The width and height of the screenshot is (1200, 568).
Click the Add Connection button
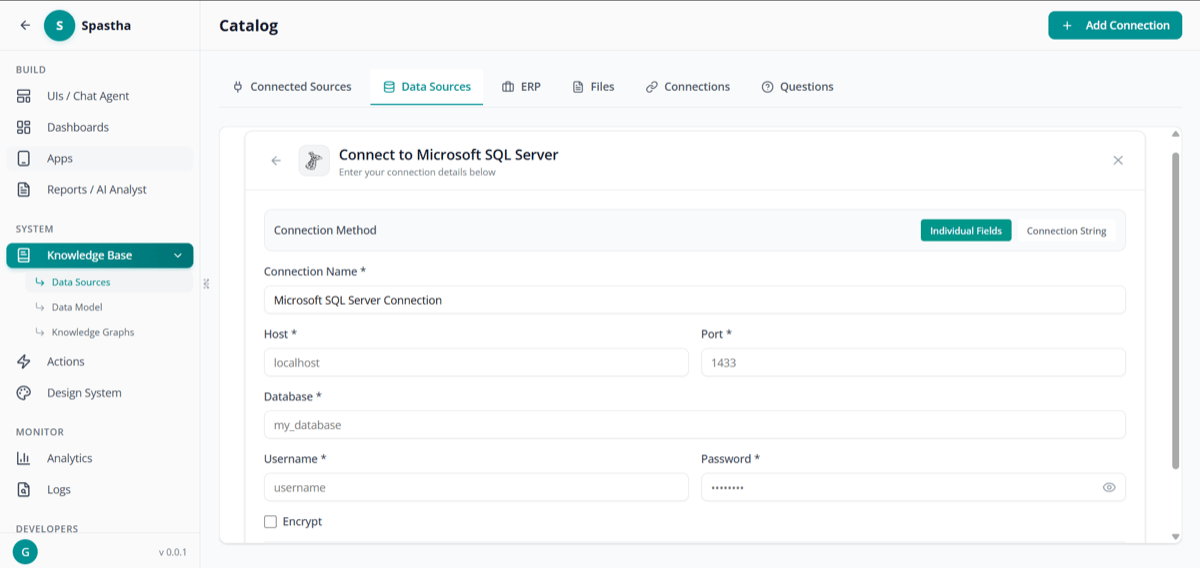(x=1115, y=26)
